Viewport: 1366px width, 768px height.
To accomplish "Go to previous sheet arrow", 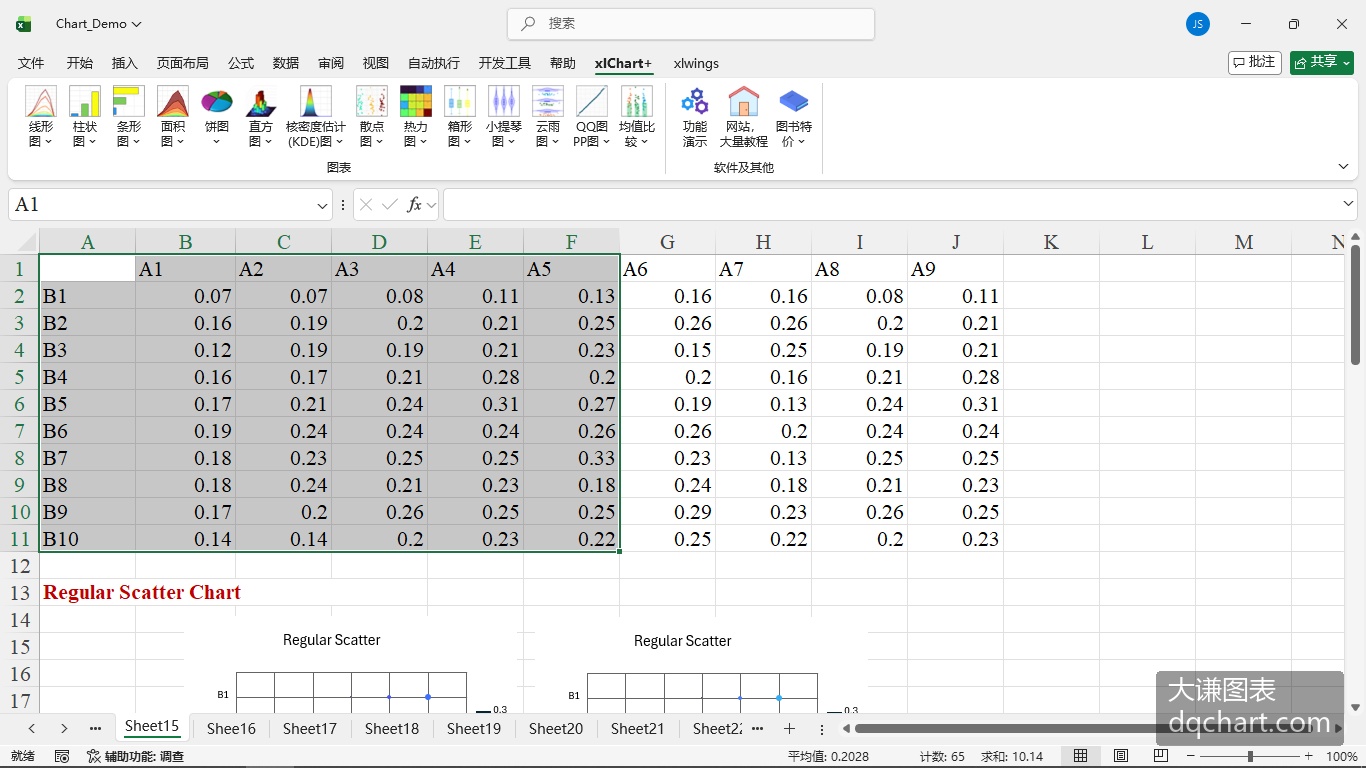I will tap(32, 729).
